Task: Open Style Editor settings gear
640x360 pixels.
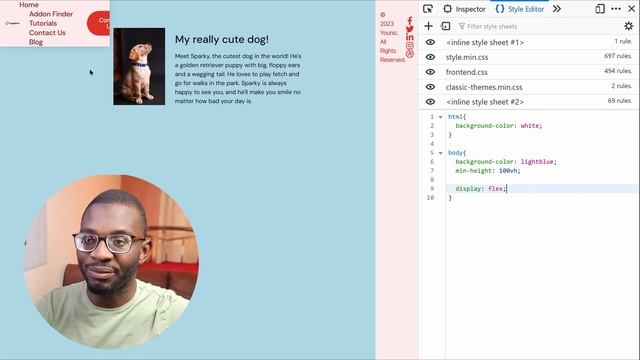Action: click(629, 26)
